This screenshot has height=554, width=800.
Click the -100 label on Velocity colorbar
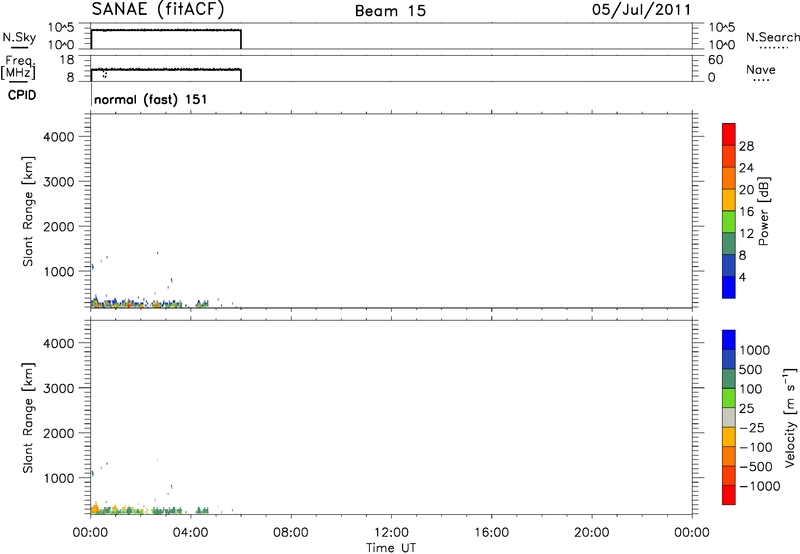pyautogui.click(x=755, y=447)
